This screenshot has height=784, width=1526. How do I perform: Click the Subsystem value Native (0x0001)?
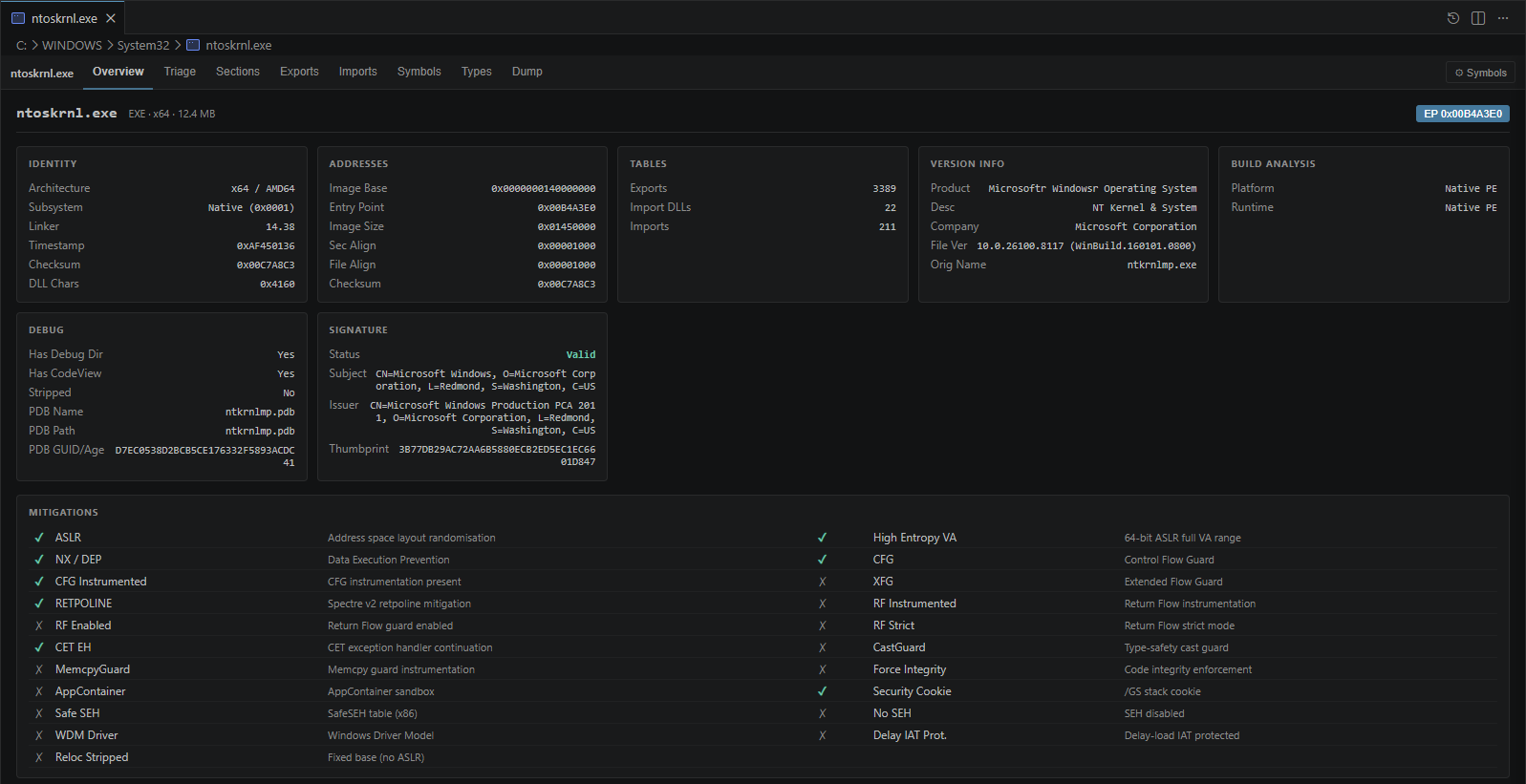[251, 208]
